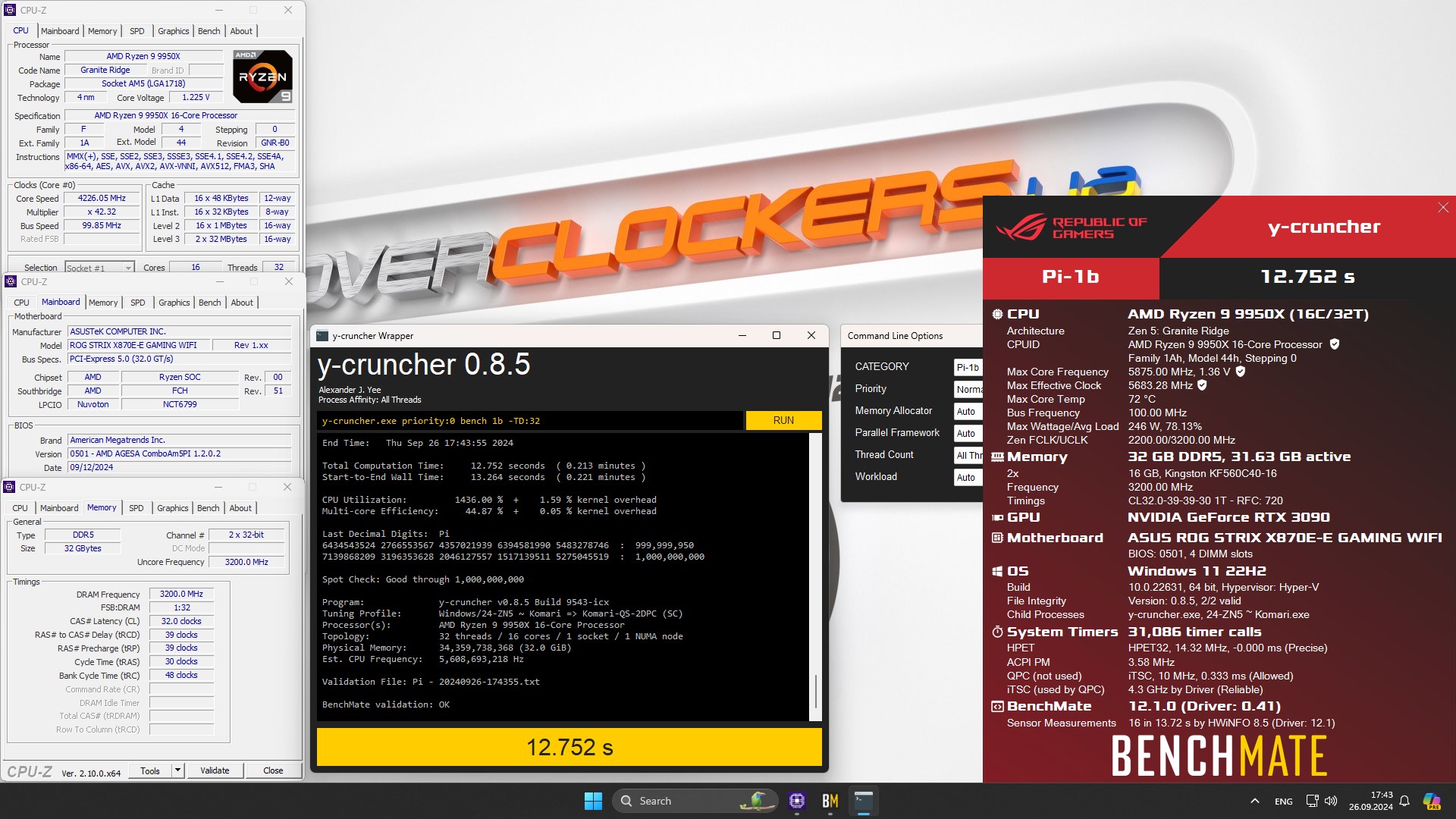Open the network status tray icon
The height and width of the screenshot is (819, 1456).
click(x=1312, y=801)
